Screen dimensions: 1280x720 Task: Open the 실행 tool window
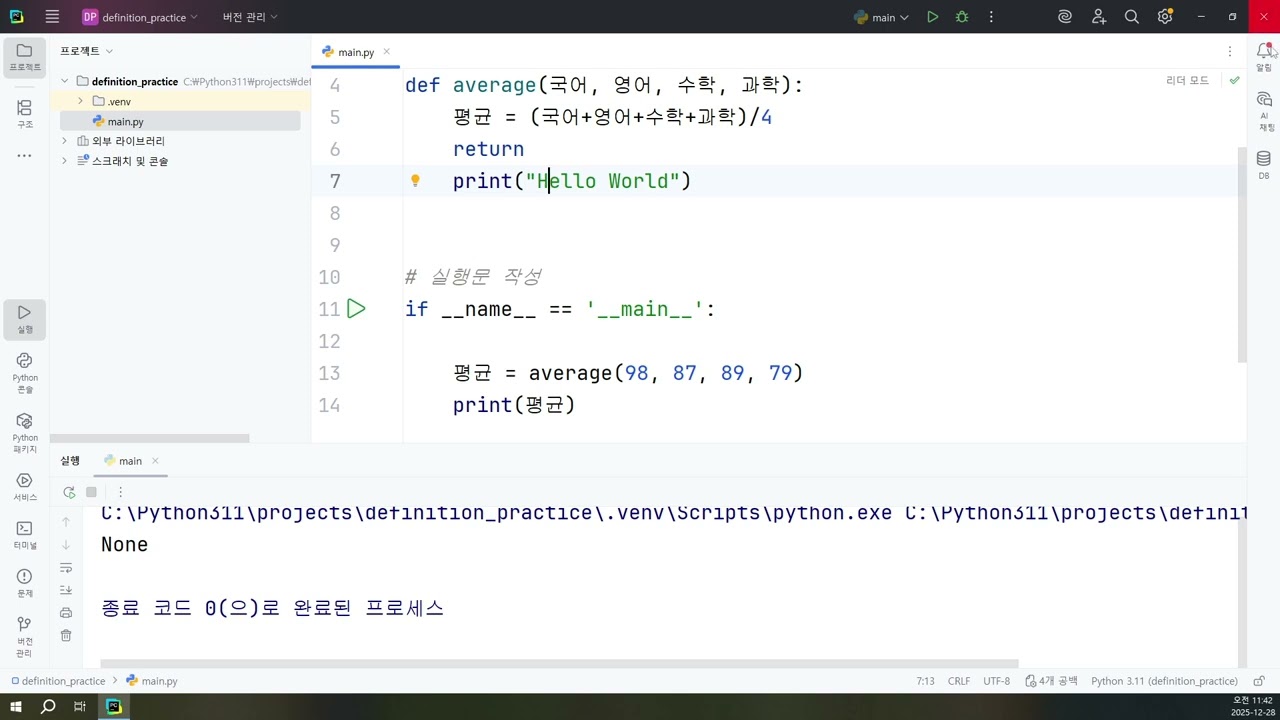tap(25, 320)
